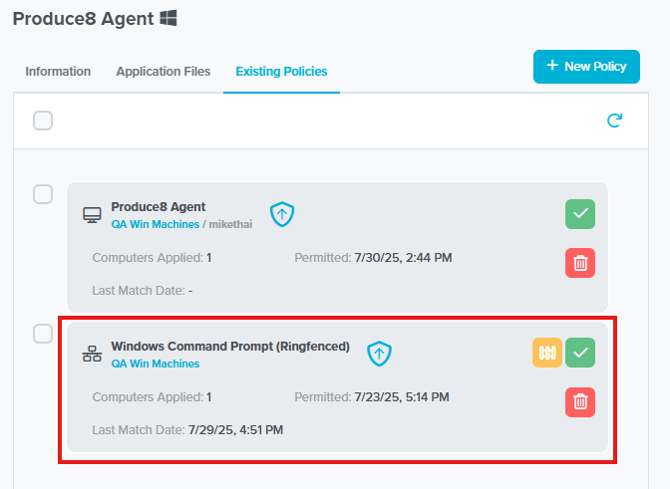670x489 pixels.
Task: Open QA Win Machines link under Produce8 Agent
Action: pyautogui.click(x=155, y=224)
